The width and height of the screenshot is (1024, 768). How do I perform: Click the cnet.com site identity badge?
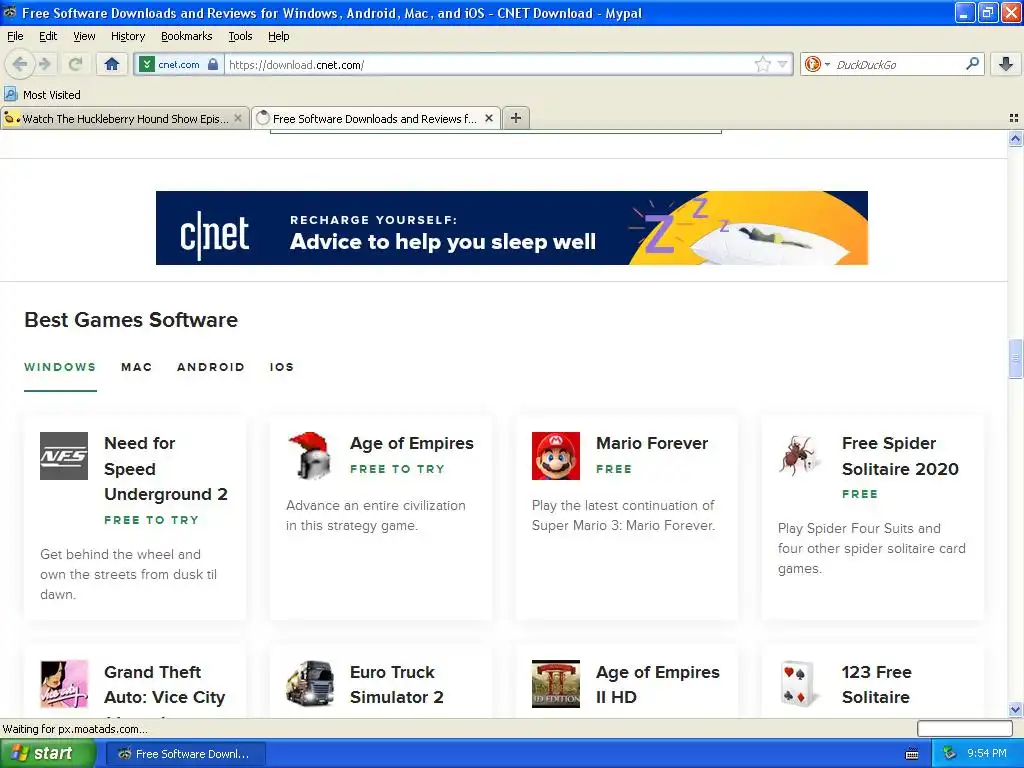(x=180, y=64)
